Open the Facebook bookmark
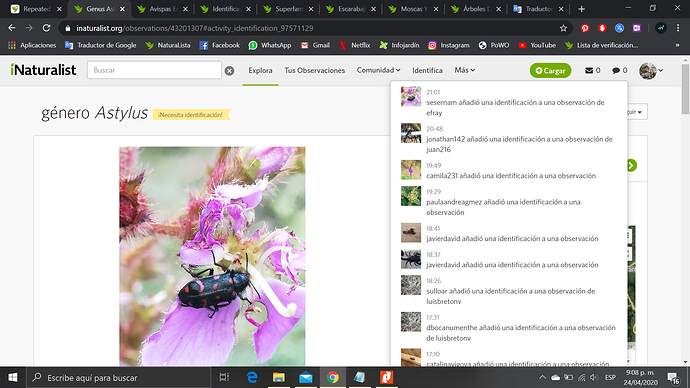Image resolution: width=690 pixels, height=388 pixels. [x=220, y=45]
